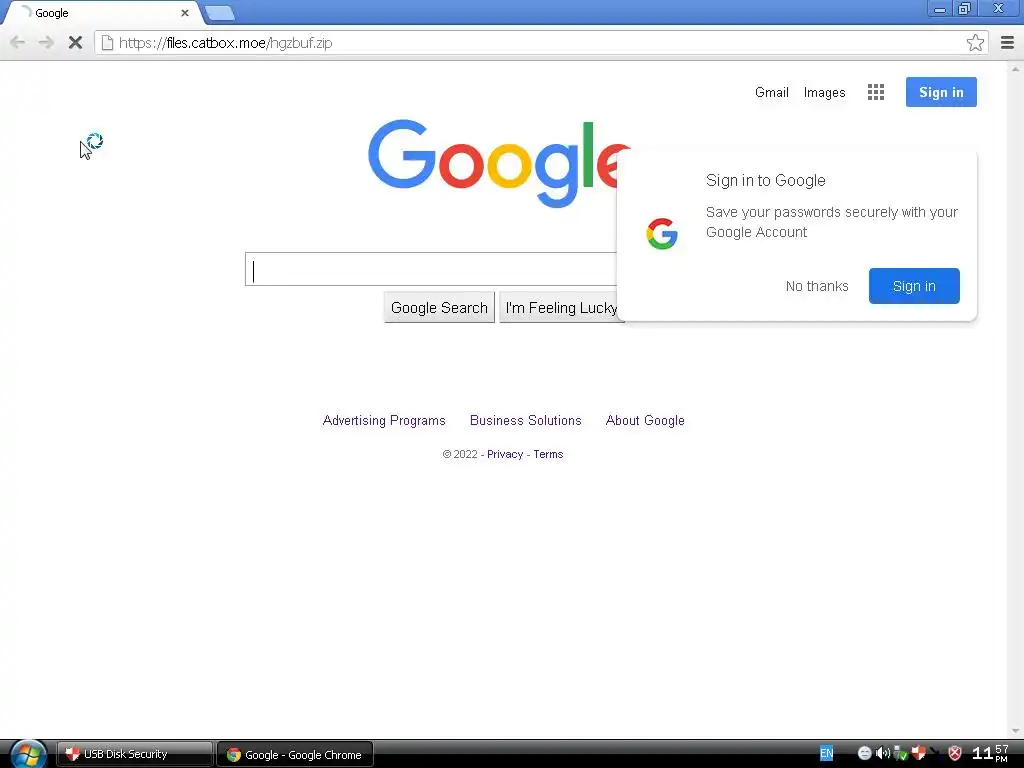1024x768 pixels.
Task: Open Gmail link
Action: (771, 92)
